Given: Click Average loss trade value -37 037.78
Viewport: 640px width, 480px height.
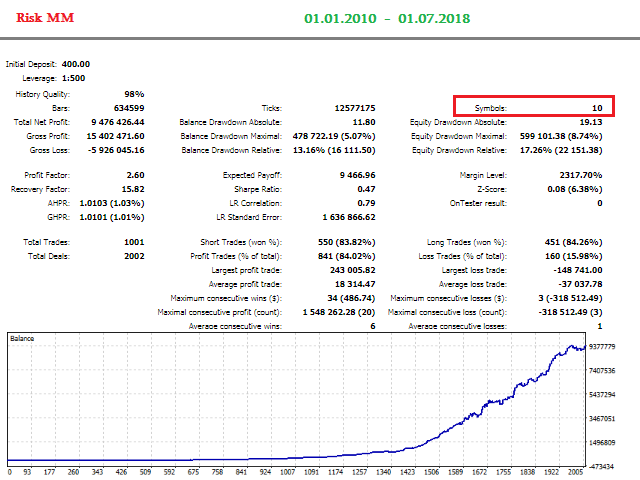Looking at the screenshot, I should 580,284.
